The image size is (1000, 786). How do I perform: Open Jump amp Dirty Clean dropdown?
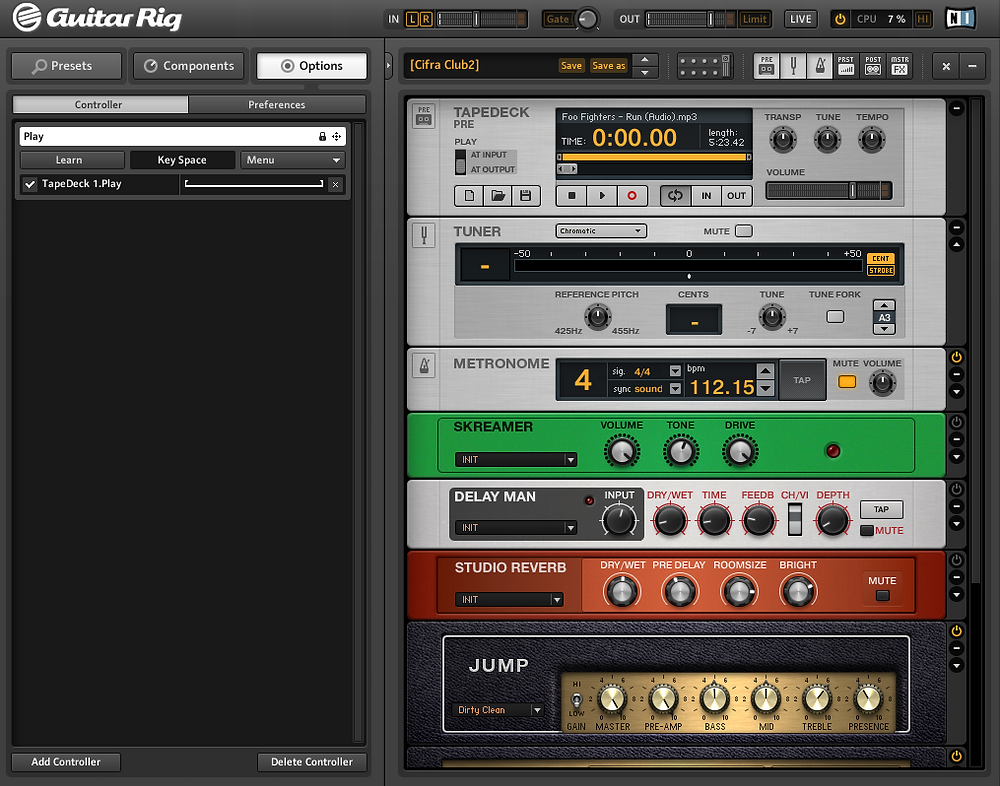pos(499,709)
